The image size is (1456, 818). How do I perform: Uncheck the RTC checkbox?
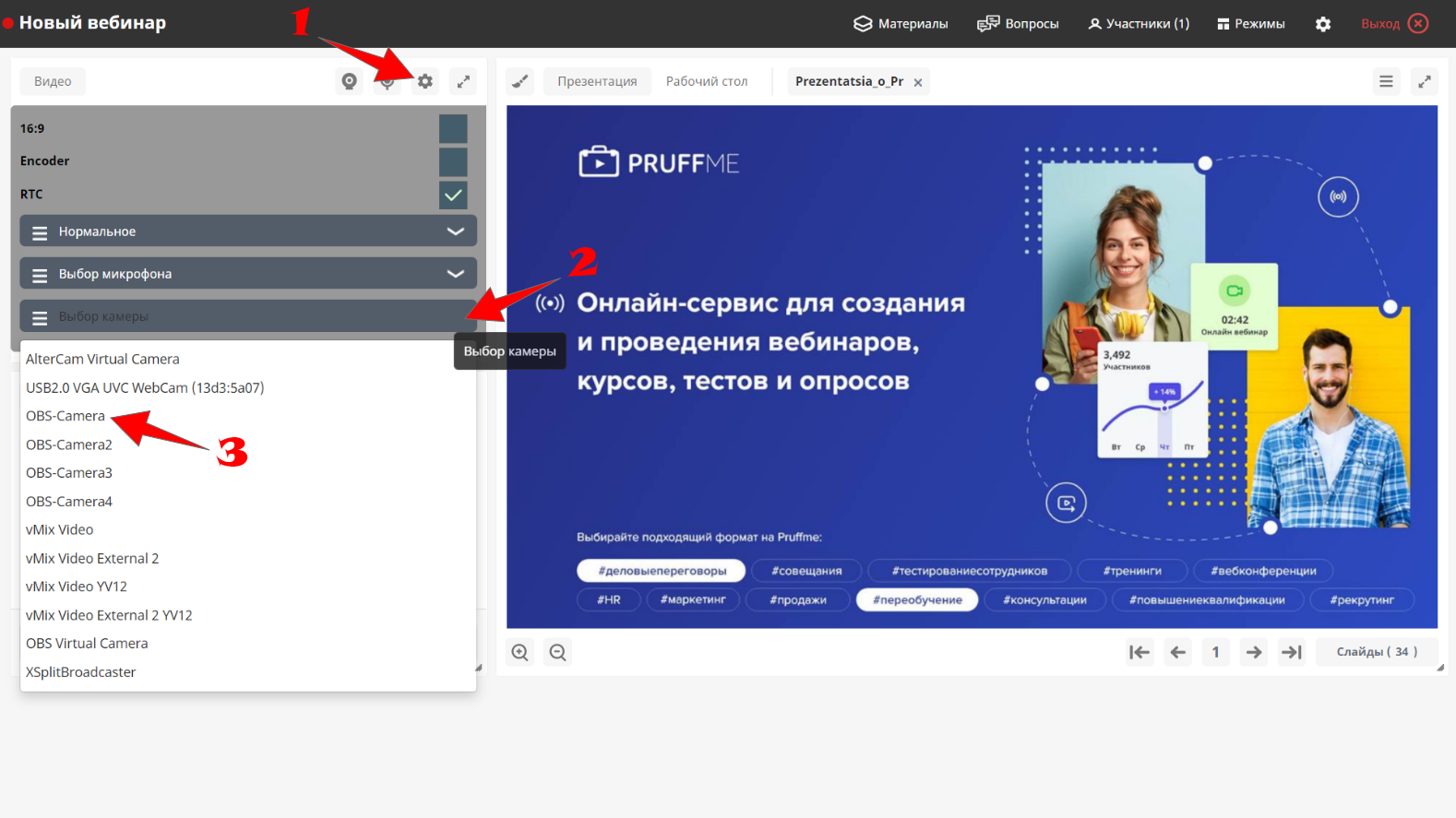(x=453, y=195)
